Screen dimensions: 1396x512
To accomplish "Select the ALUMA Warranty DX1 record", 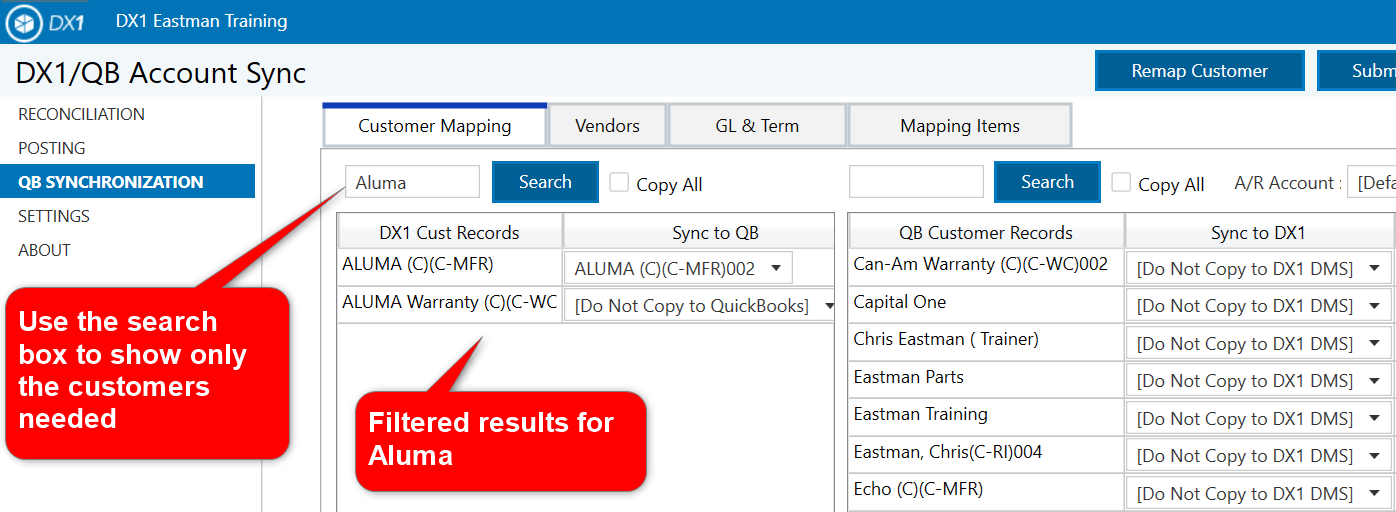I will click(x=450, y=302).
